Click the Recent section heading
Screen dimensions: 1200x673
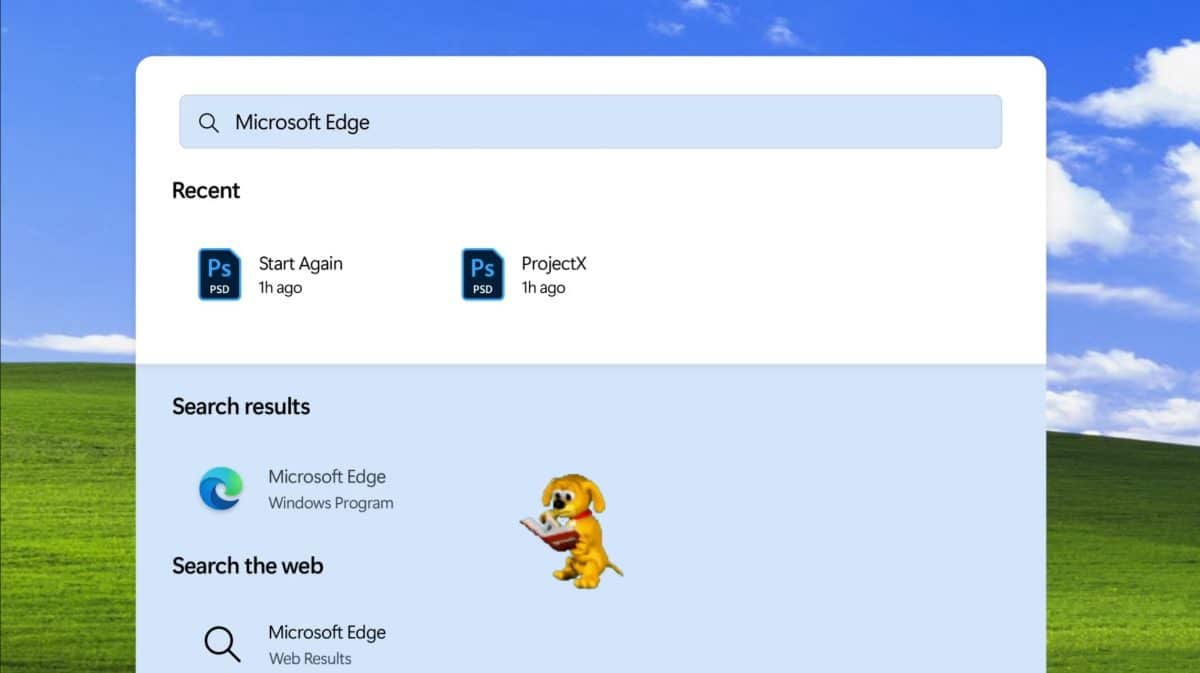click(206, 190)
